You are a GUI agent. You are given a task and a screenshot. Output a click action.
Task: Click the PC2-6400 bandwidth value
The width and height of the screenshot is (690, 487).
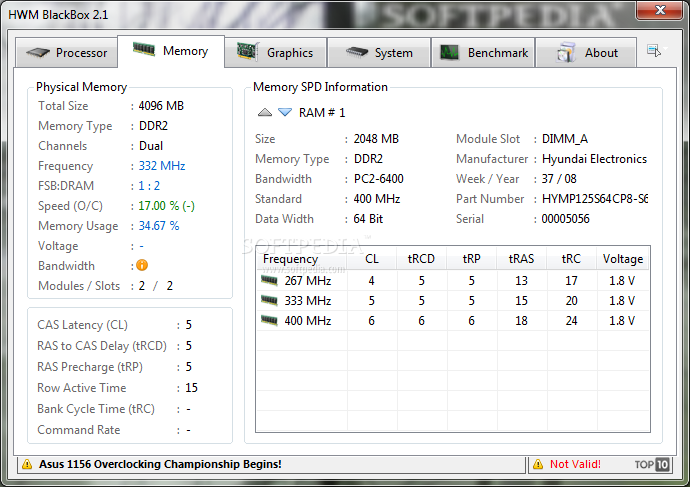(x=378, y=179)
